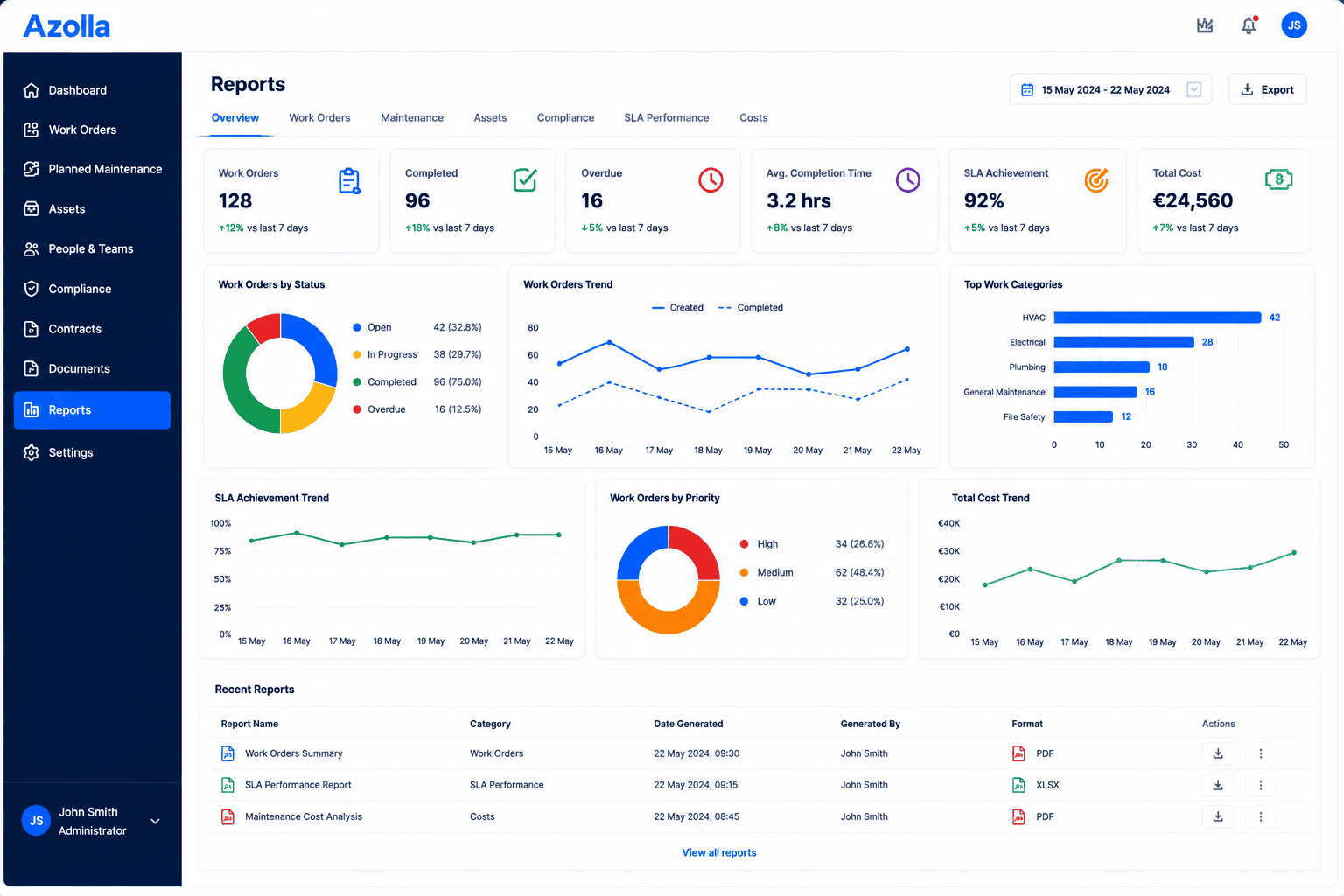
Task: Click the Work Orders sidebar icon
Action: 31,129
